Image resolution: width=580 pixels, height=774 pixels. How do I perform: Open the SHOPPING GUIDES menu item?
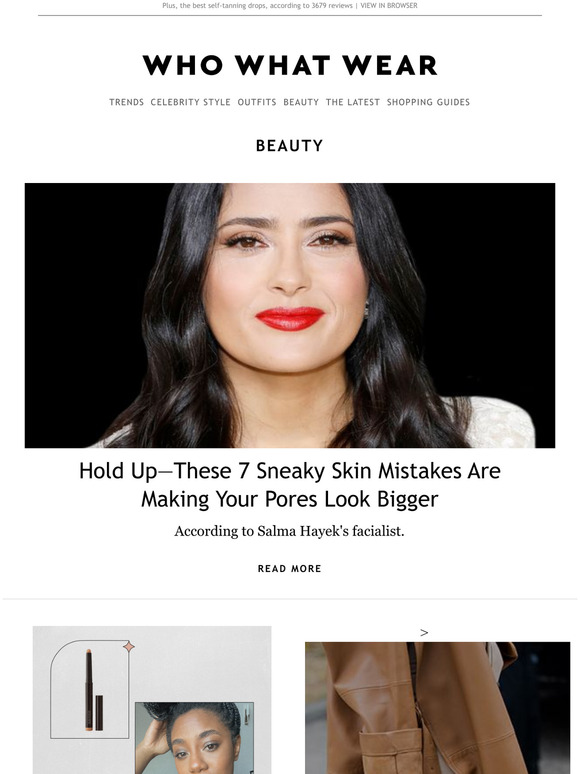tap(428, 102)
